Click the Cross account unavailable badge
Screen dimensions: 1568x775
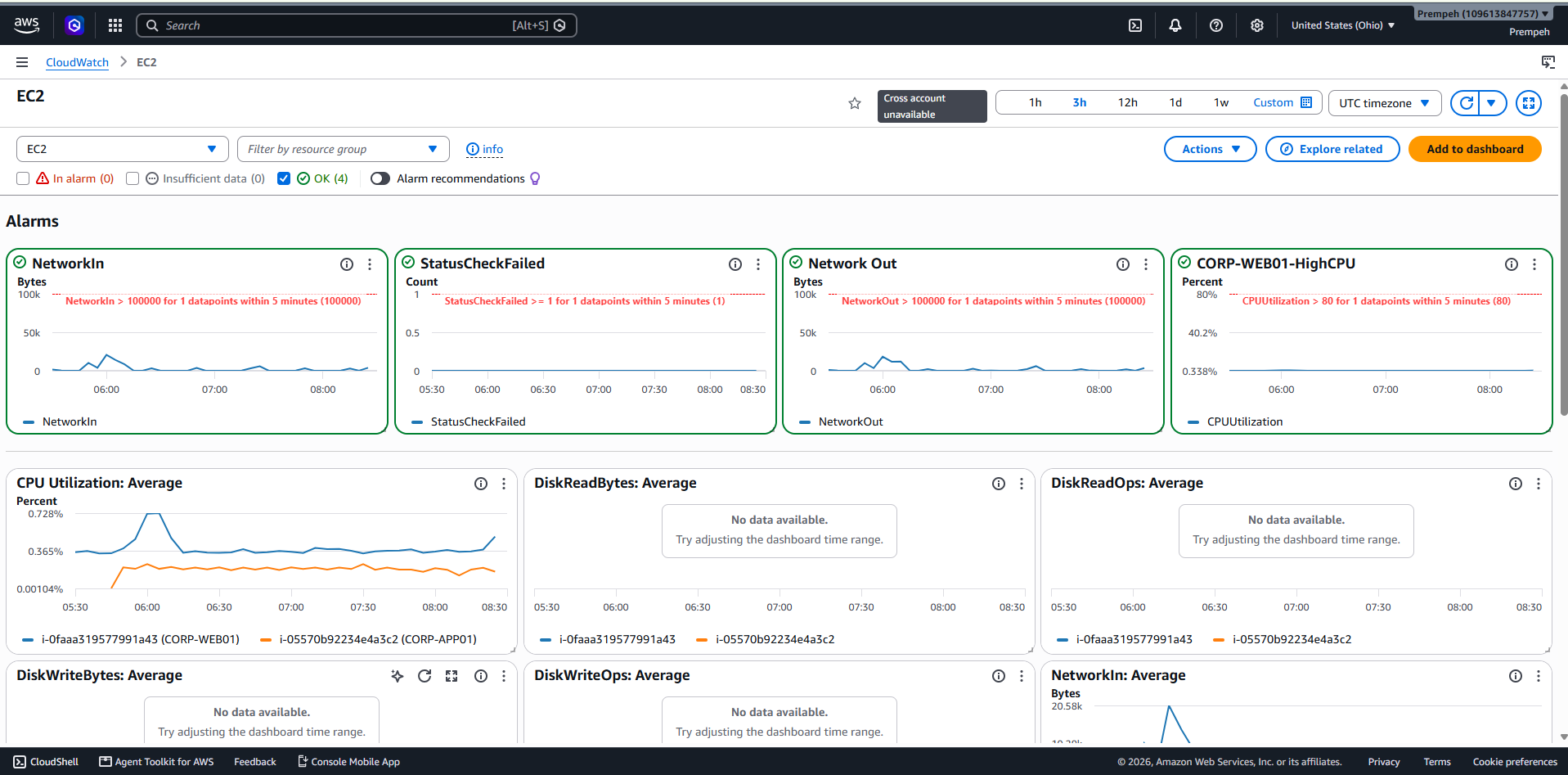click(x=932, y=106)
